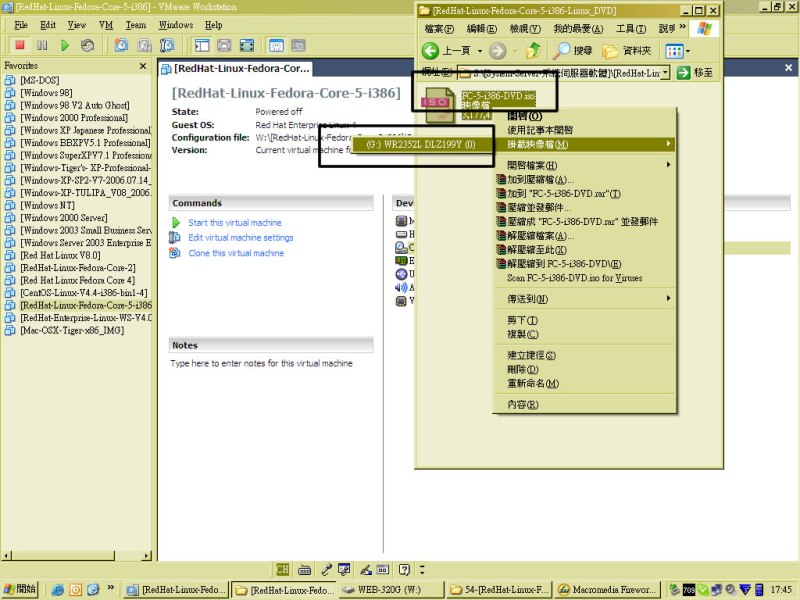Image resolution: width=800 pixels, height=600 pixels.
Task: Choose 掛載映像檔(M) in context menu
Action: 585,144
